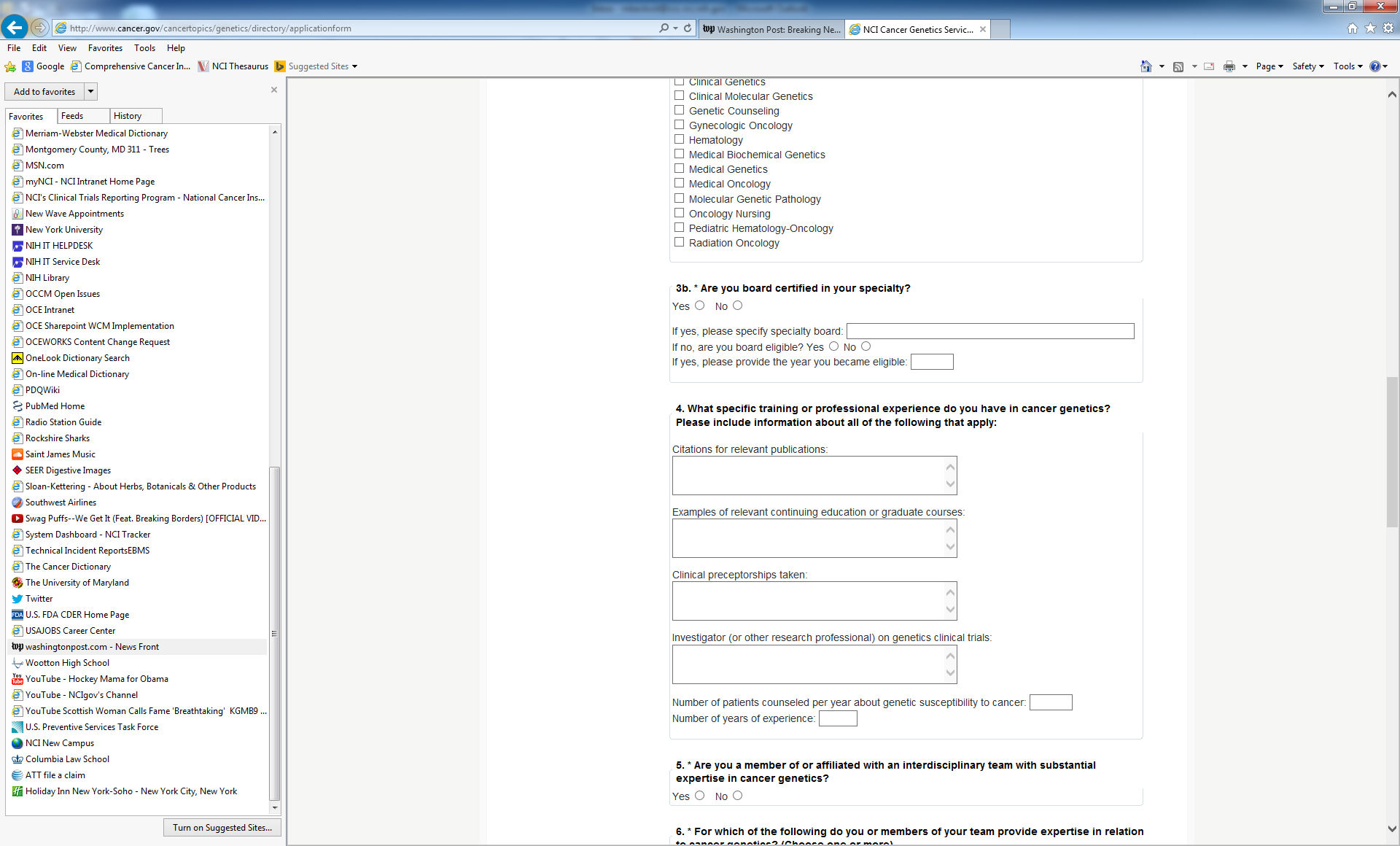Open the Favorites menu in menu bar
The height and width of the screenshot is (846, 1400).
pyautogui.click(x=105, y=48)
